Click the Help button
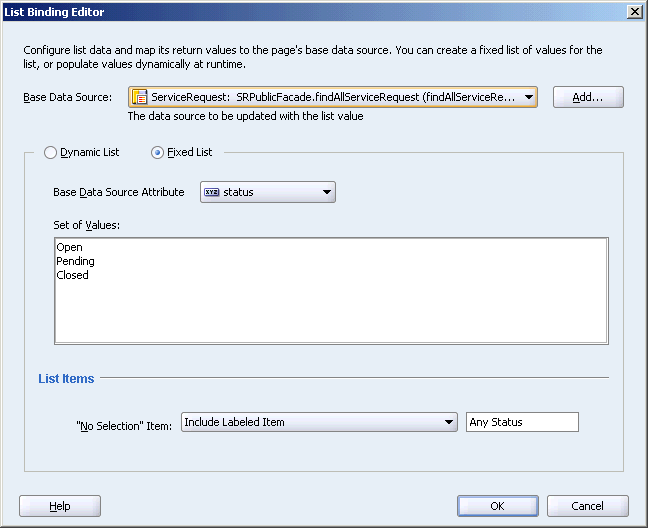The height and width of the screenshot is (528, 648). coord(60,506)
